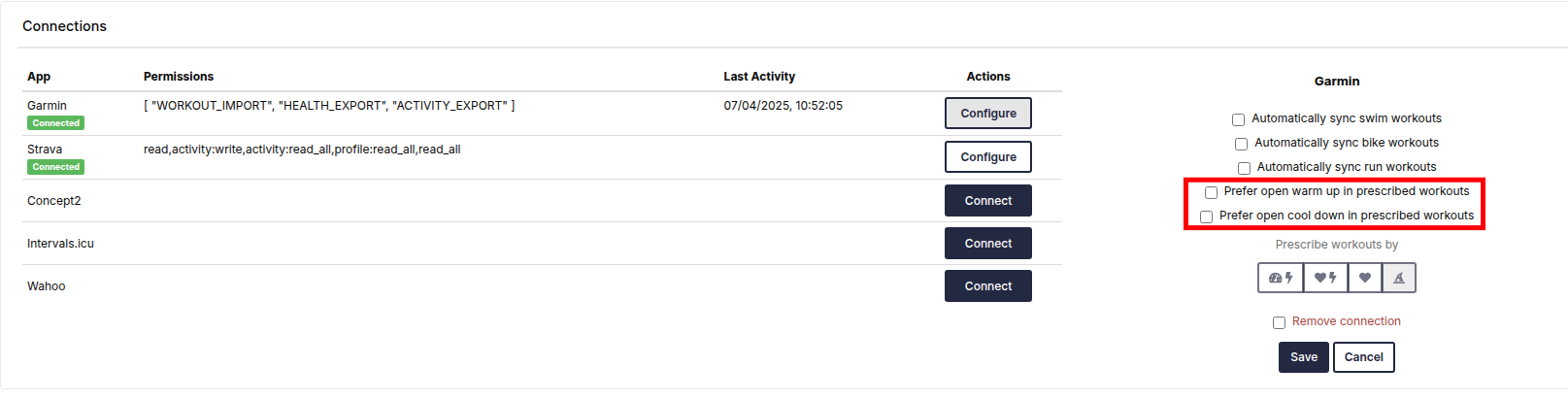Click Garmin's green Connected badge

click(55, 123)
